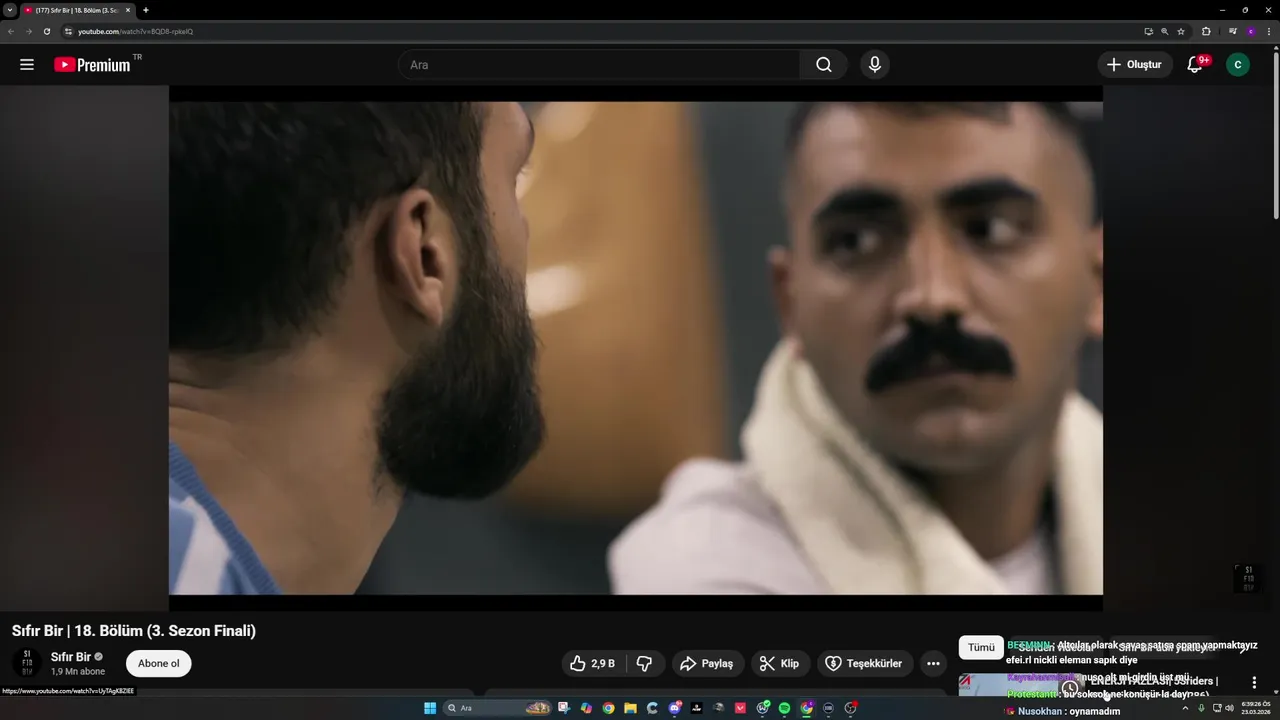Send thanks via Teşekkürler button
Viewport: 1280px width, 720px height.
pyautogui.click(x=864, y=663)
